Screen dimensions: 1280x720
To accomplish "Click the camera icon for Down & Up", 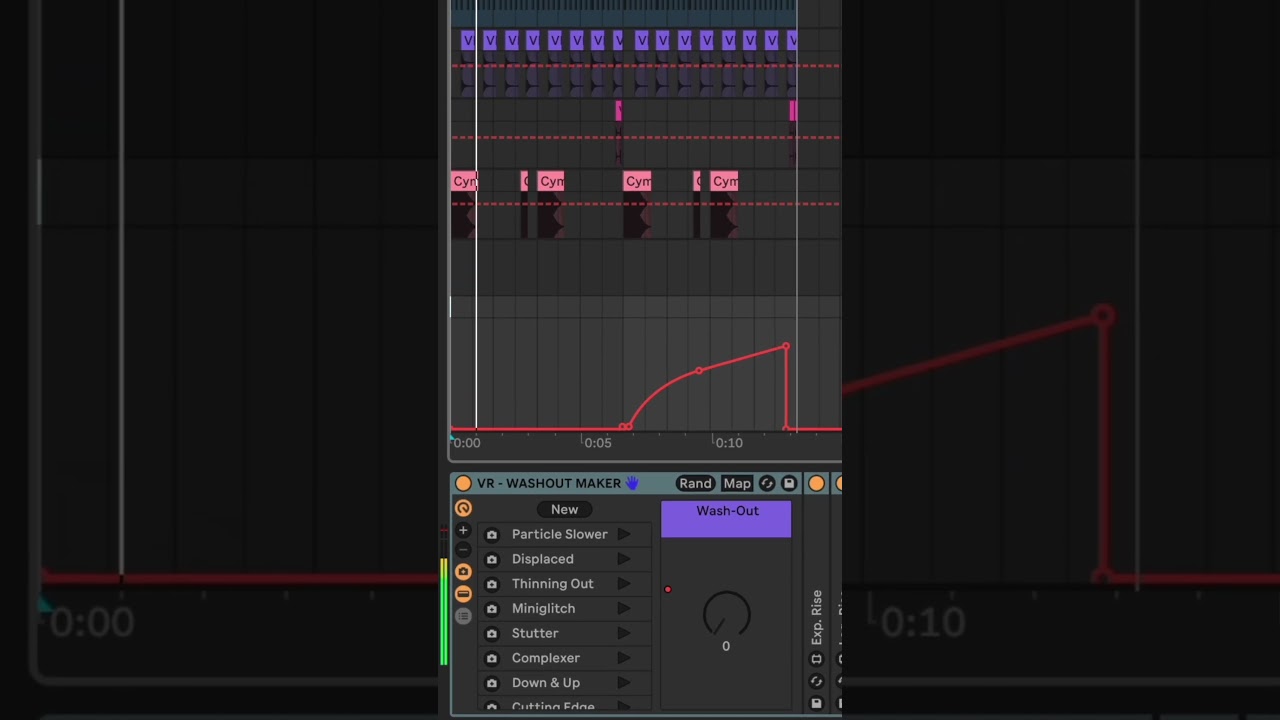I will point(491,683).
